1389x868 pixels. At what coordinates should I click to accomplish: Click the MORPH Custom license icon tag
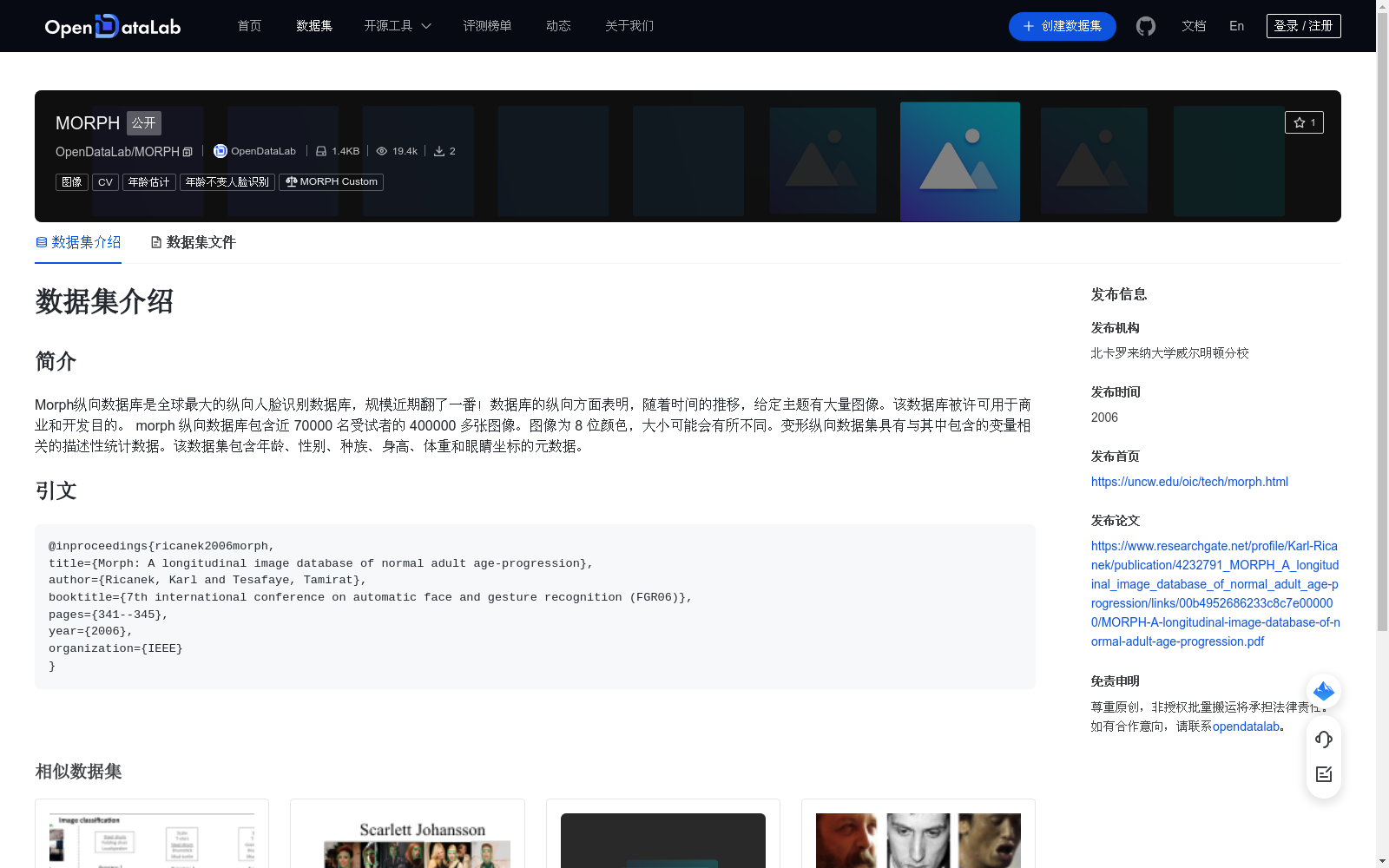pyautogui.click(x=331, y=182)
